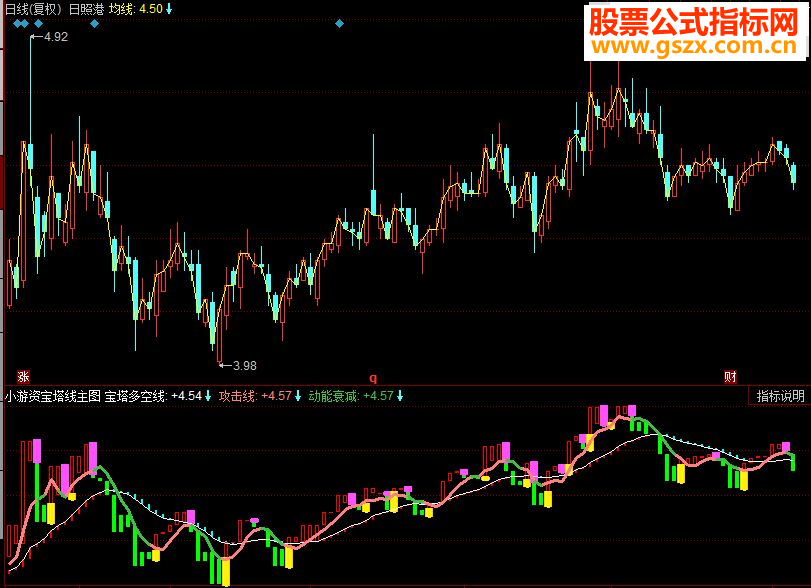
Task: Click the down arrow after 宝塔多空线 +4.54
Action: (x=208, y=396)
